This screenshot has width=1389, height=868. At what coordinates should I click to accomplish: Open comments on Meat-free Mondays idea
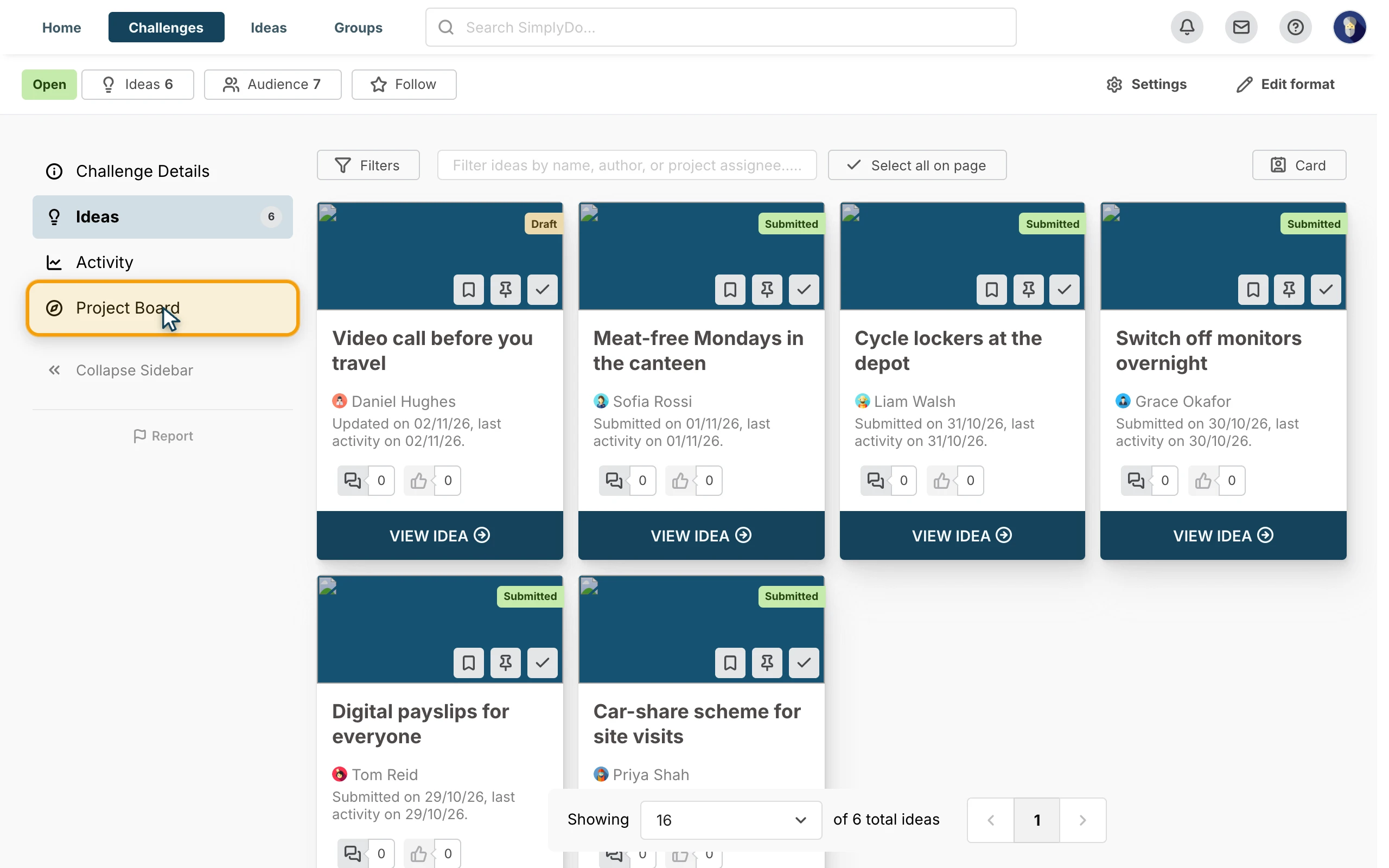(614, 481)
